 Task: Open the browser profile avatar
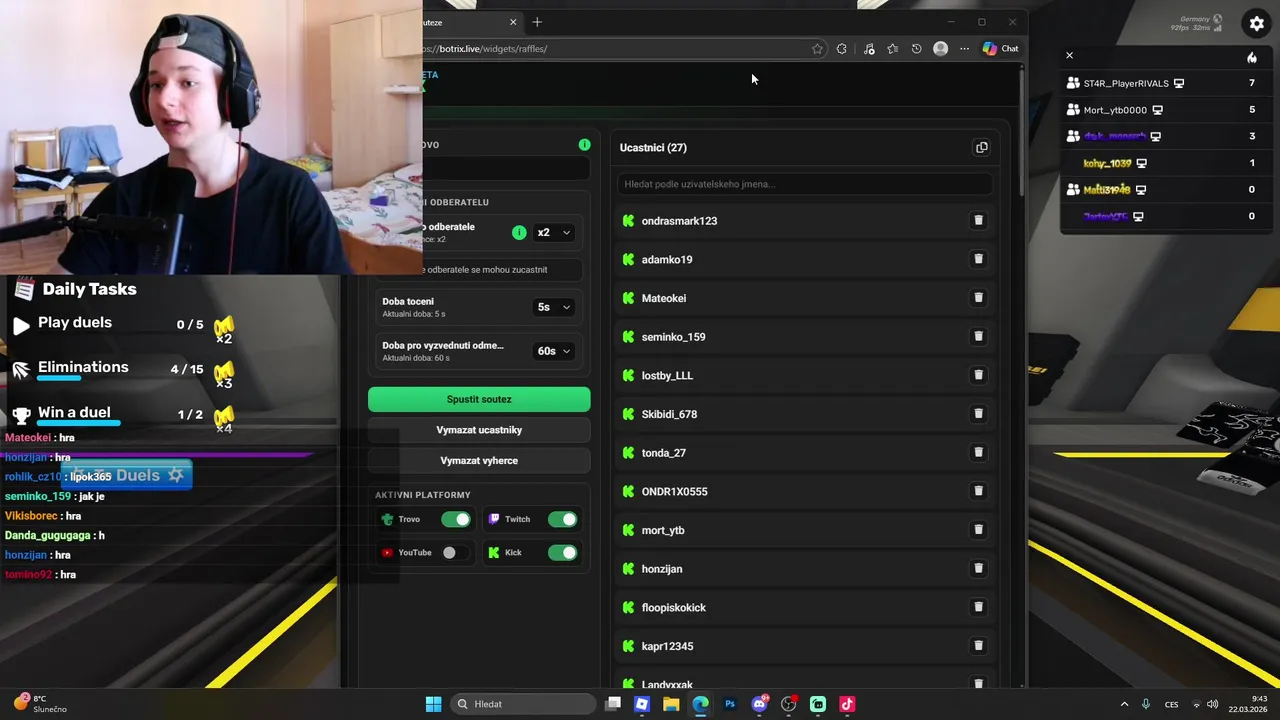pos(940,49)
